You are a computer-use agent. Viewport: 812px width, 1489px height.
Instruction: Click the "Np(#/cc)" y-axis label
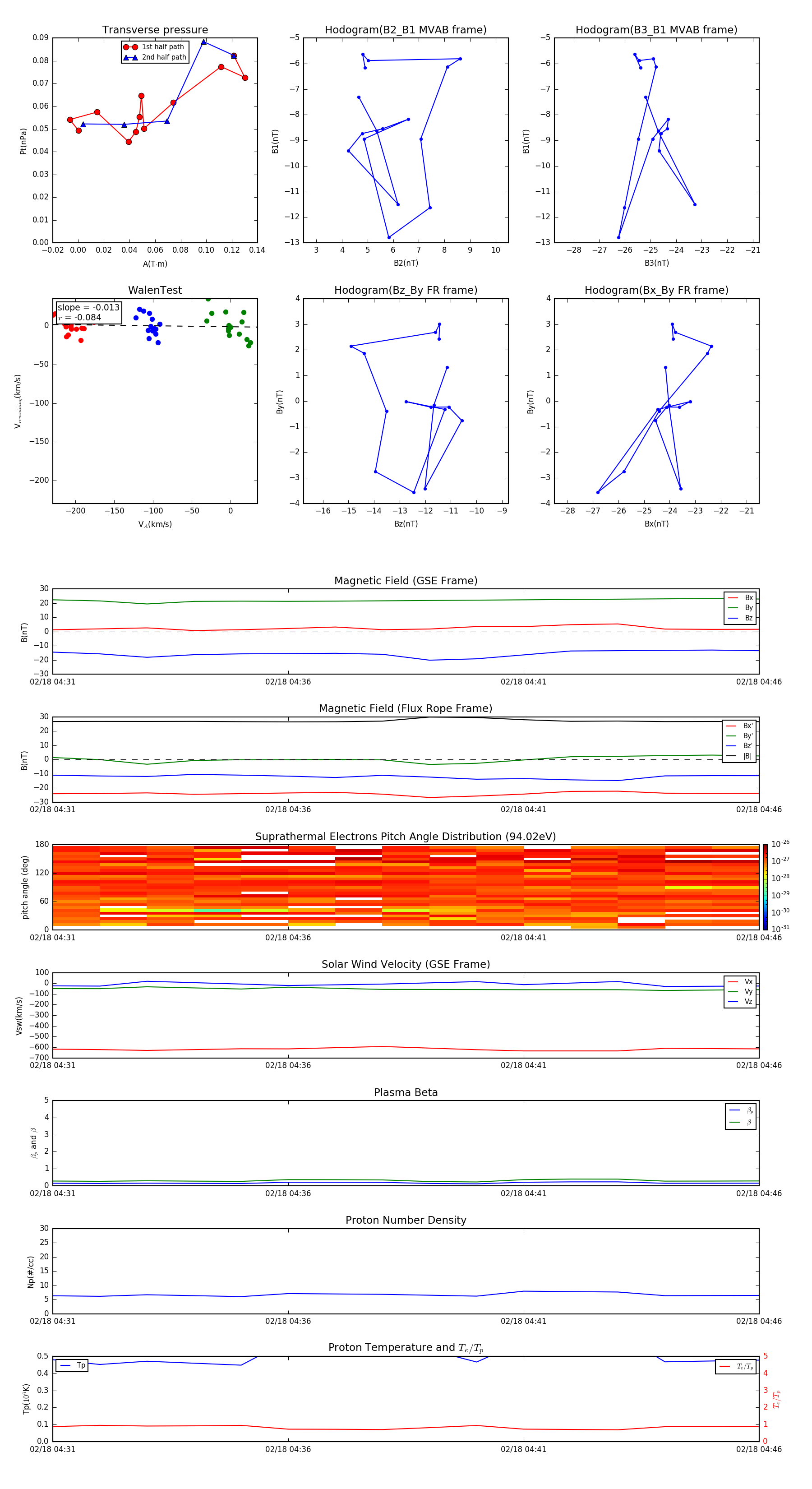pos(31,1272)
